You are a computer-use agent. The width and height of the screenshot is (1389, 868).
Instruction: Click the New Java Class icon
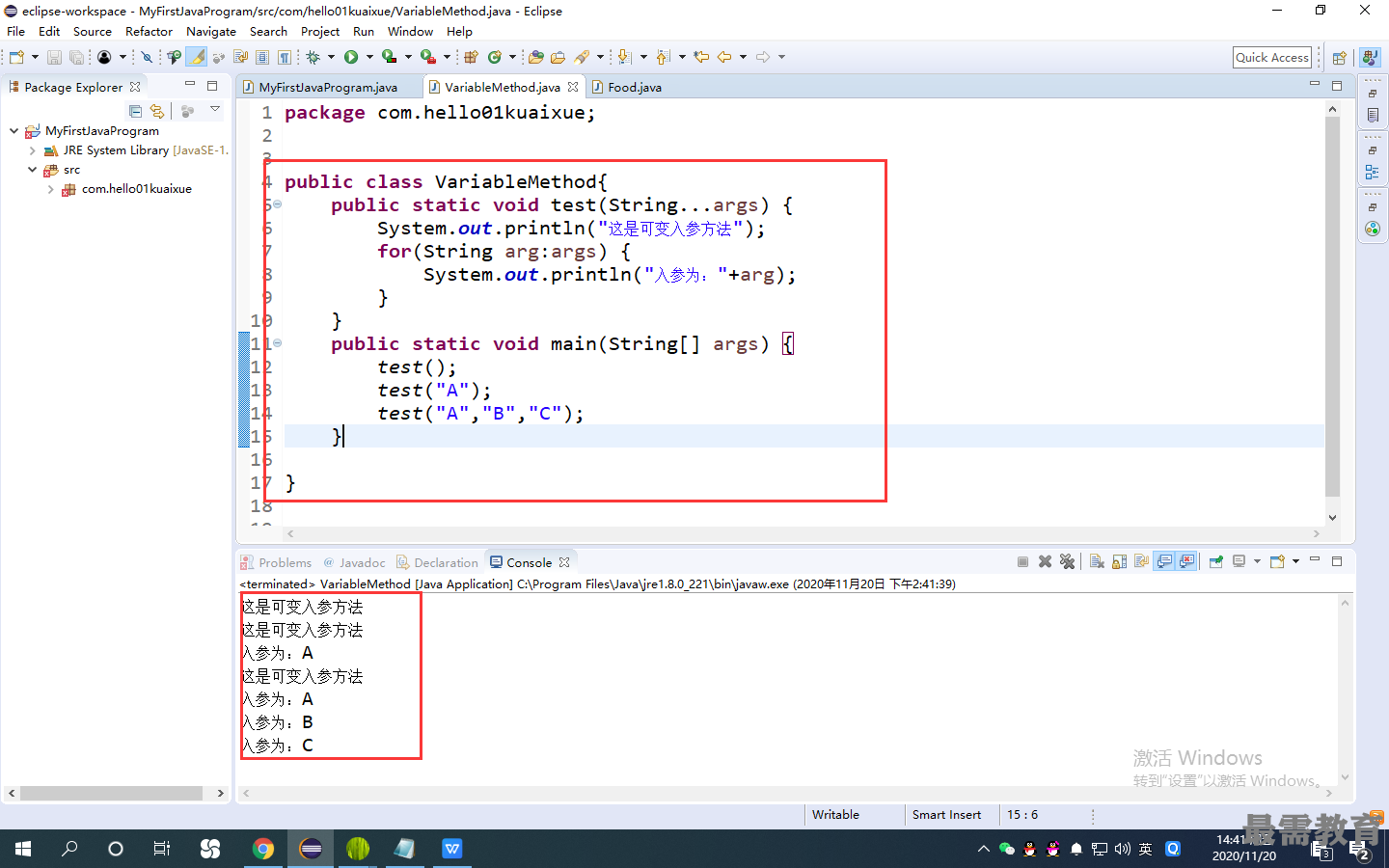coord(495,57)
